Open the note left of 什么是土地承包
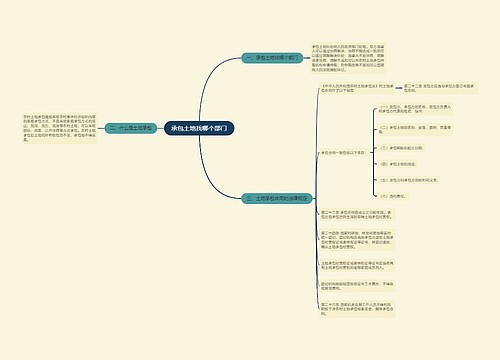 59,128
